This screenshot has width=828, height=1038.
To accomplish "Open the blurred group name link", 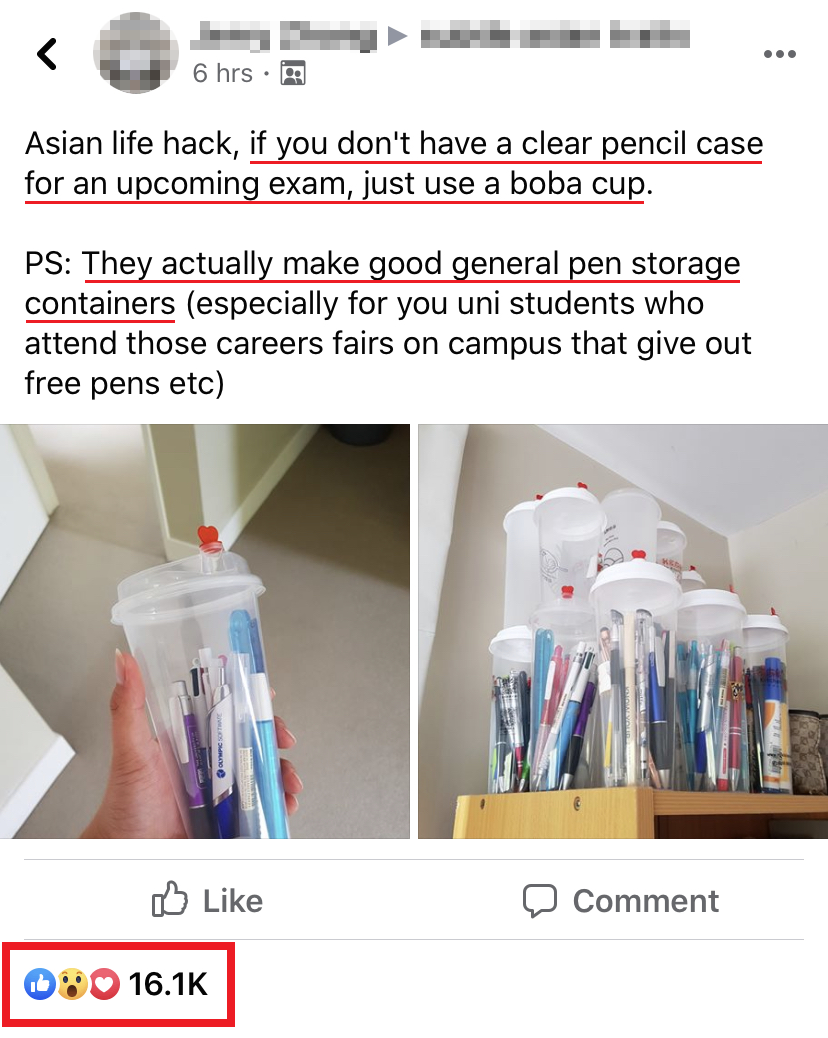I will 555,35.
